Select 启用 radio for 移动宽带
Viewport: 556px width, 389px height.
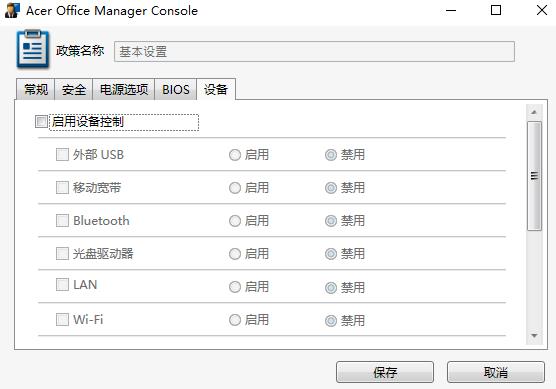click(235, 188)
